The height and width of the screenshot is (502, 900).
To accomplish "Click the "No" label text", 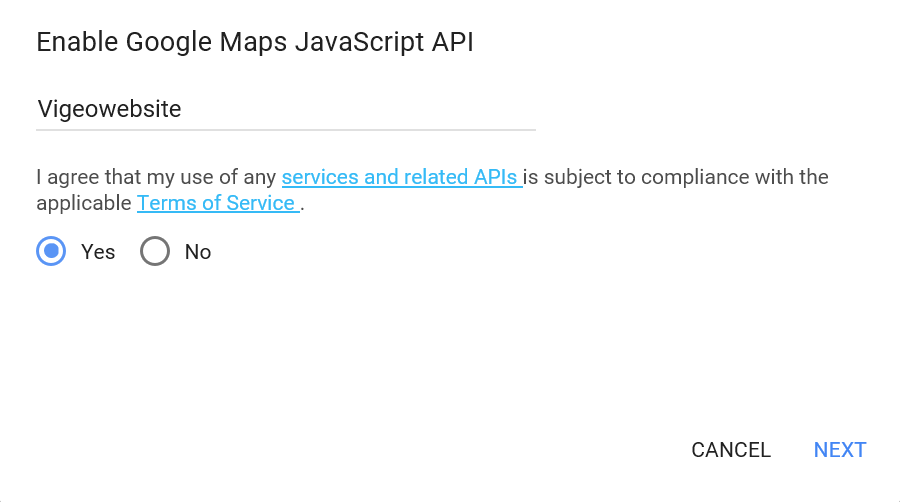I will [198, 252].
